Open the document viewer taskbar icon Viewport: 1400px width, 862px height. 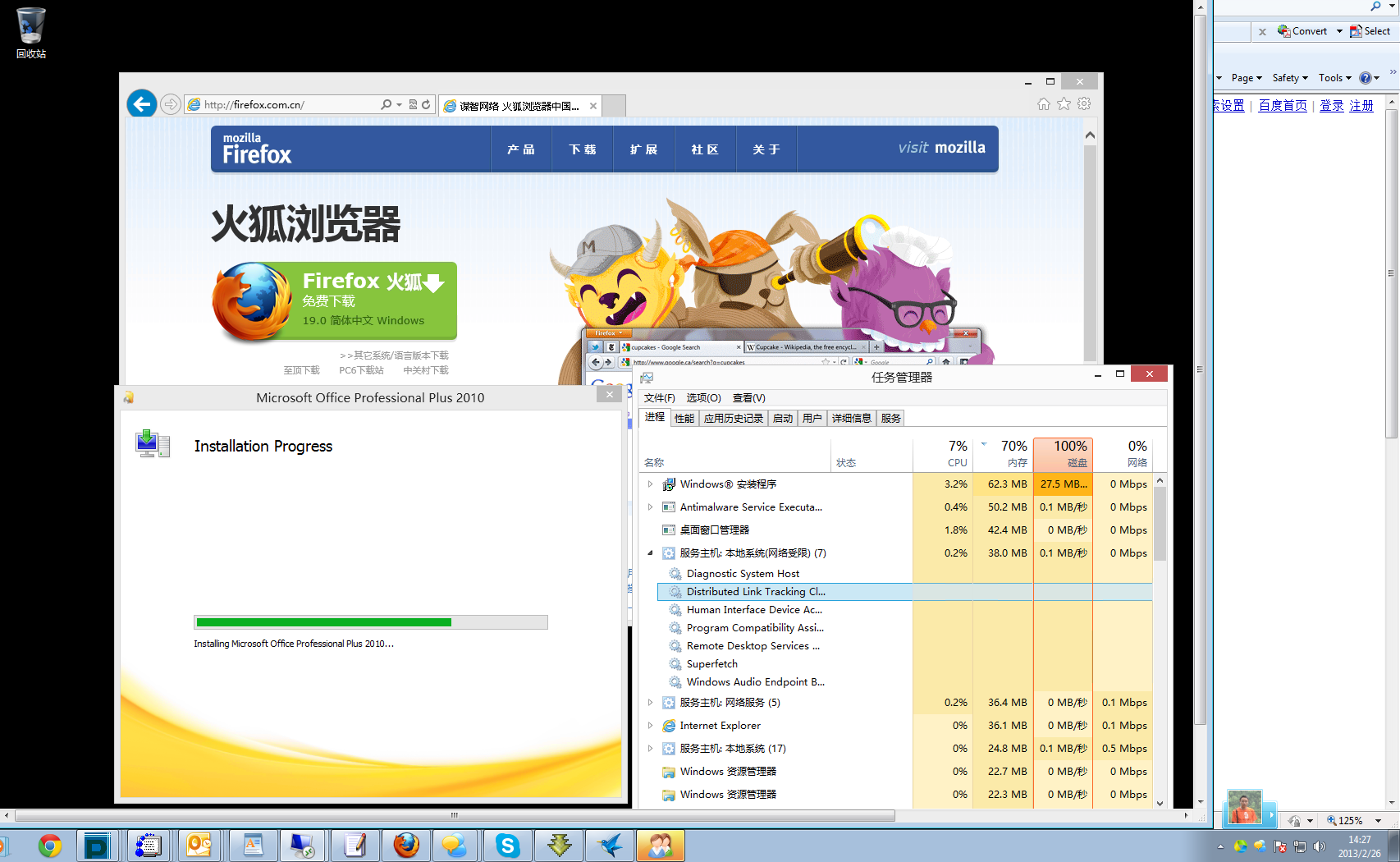253,846
